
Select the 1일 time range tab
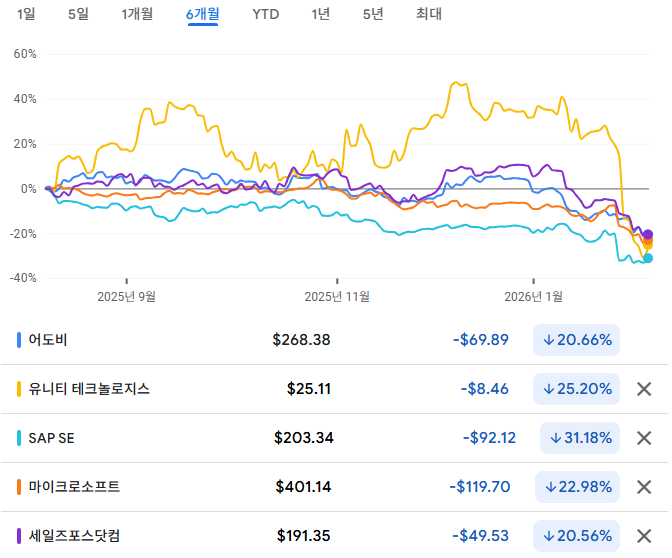[26, 14]
